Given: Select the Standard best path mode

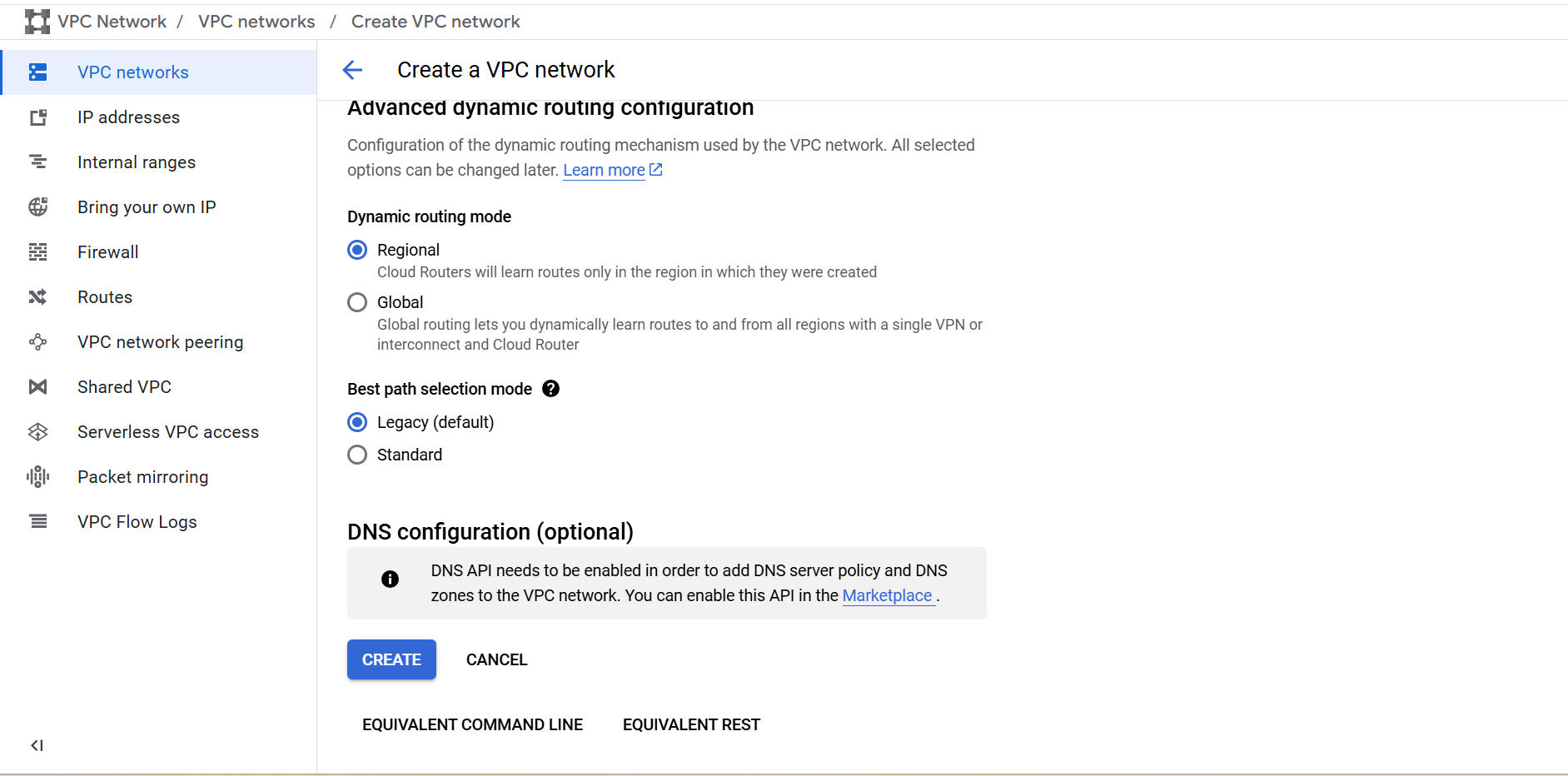Looking at the screenshot, I should tap(357, 455).
